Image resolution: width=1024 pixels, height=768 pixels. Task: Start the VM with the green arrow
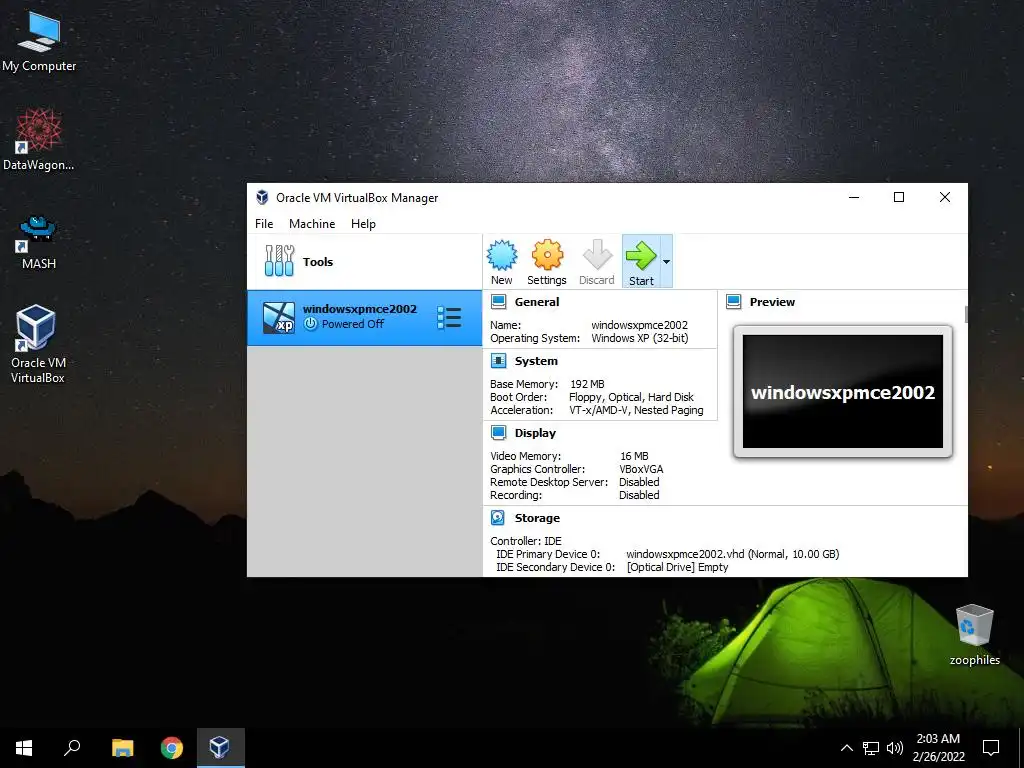coord(641,255)
